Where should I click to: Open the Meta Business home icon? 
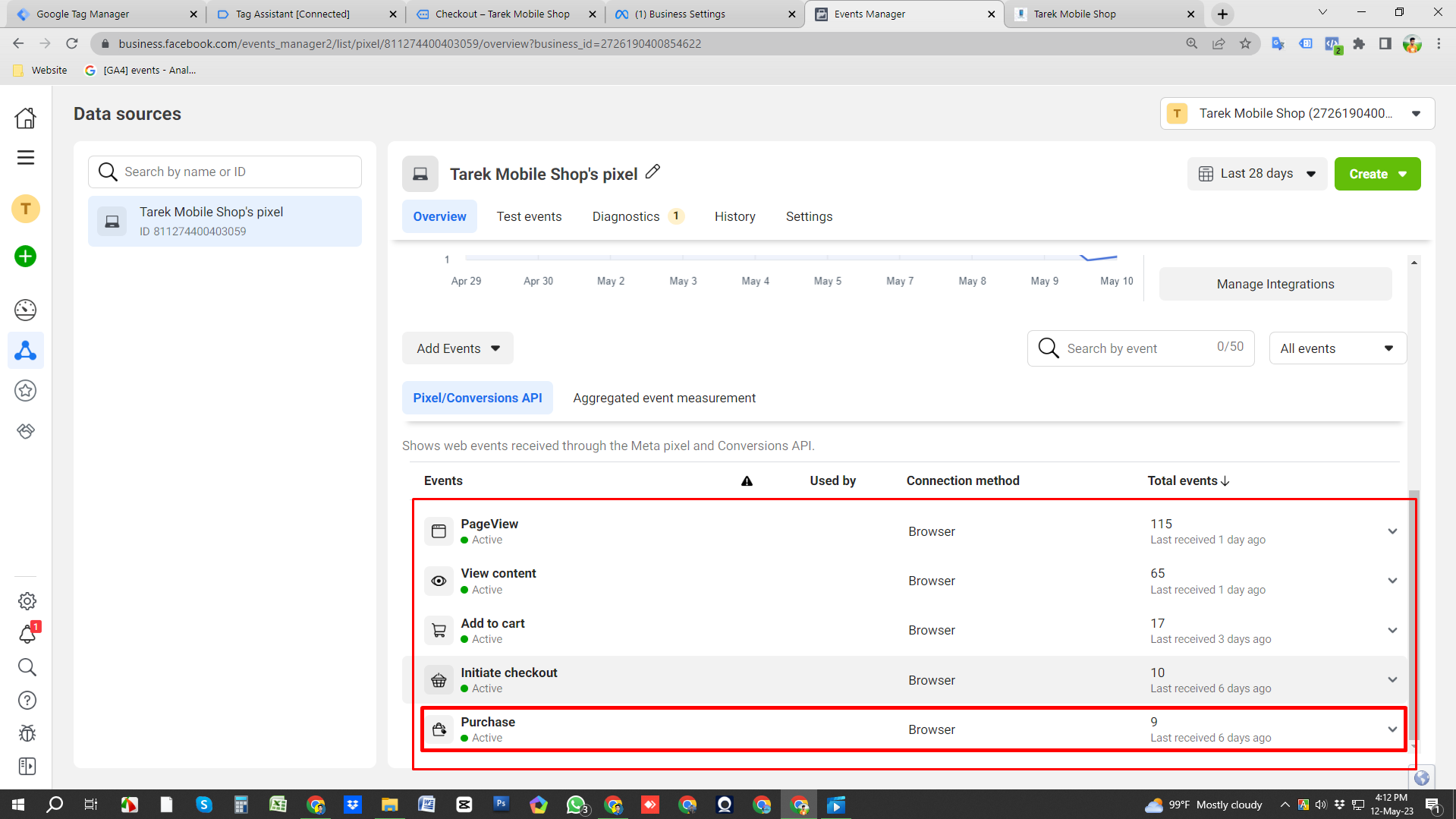pos(26,118)
